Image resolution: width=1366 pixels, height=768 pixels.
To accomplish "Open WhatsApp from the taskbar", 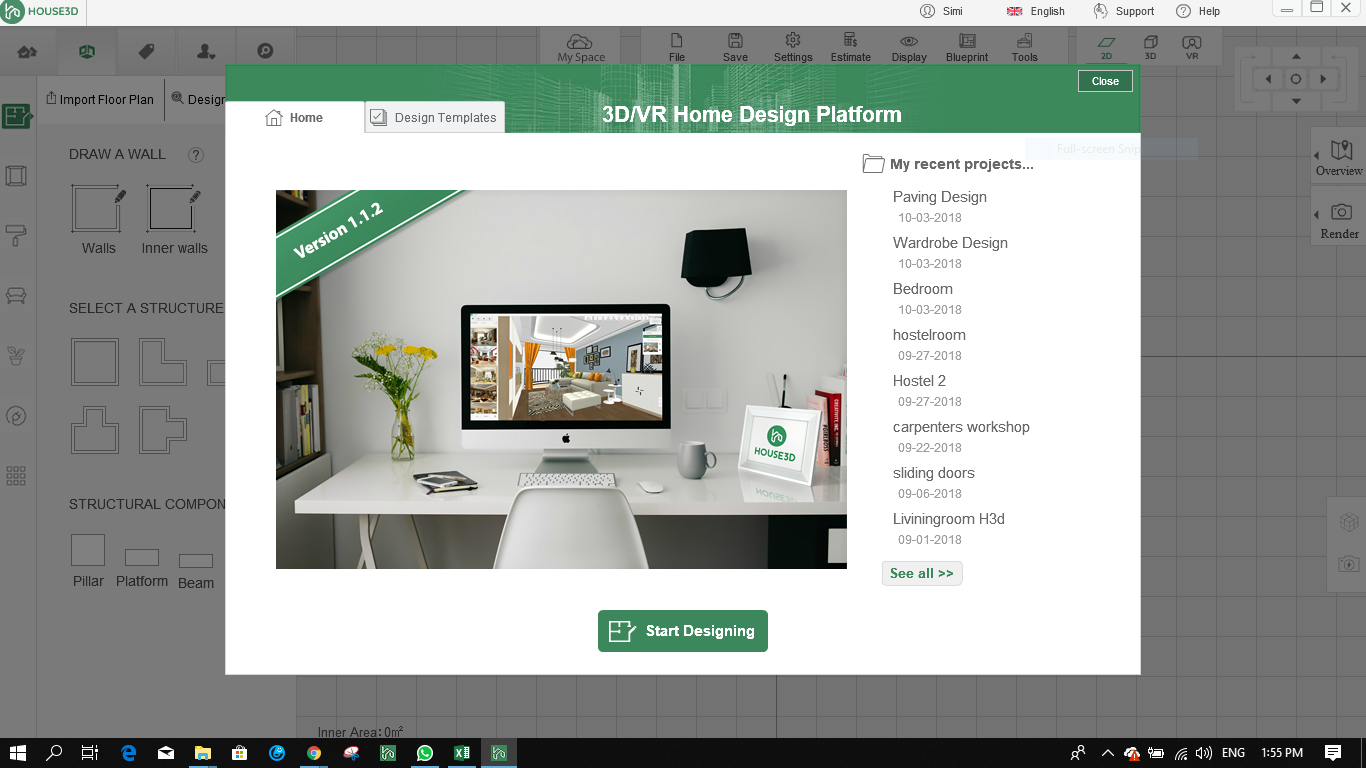I will coord(425,753).
